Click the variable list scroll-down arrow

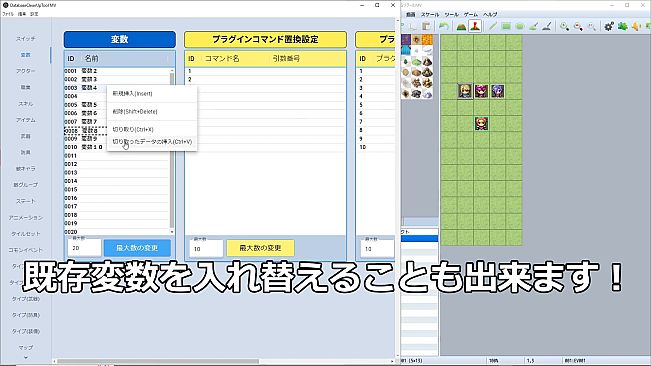pyautogui.click(x=172, y=232)
